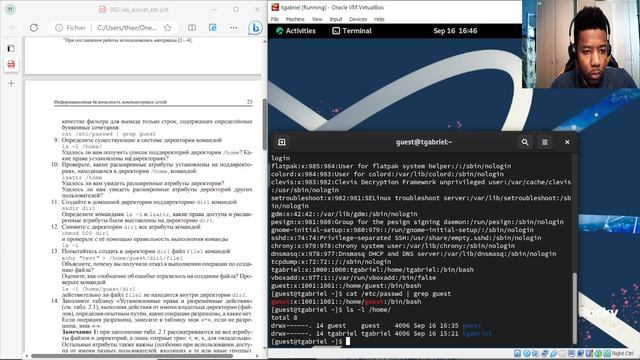
Task: Close the guest@tgabriel terminal window
Action: 567,142
